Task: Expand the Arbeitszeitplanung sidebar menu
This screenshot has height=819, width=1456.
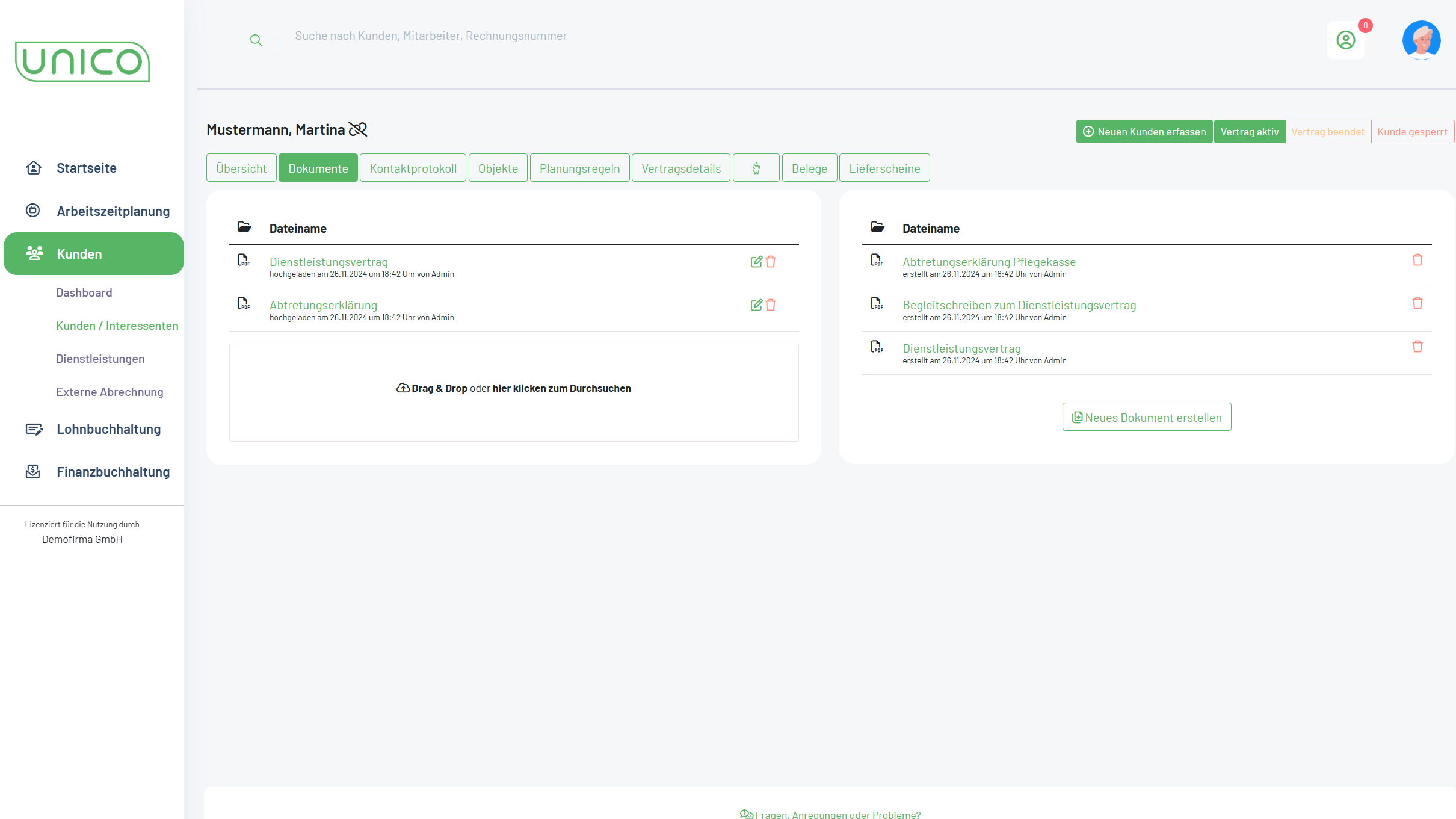Action: 113,211
